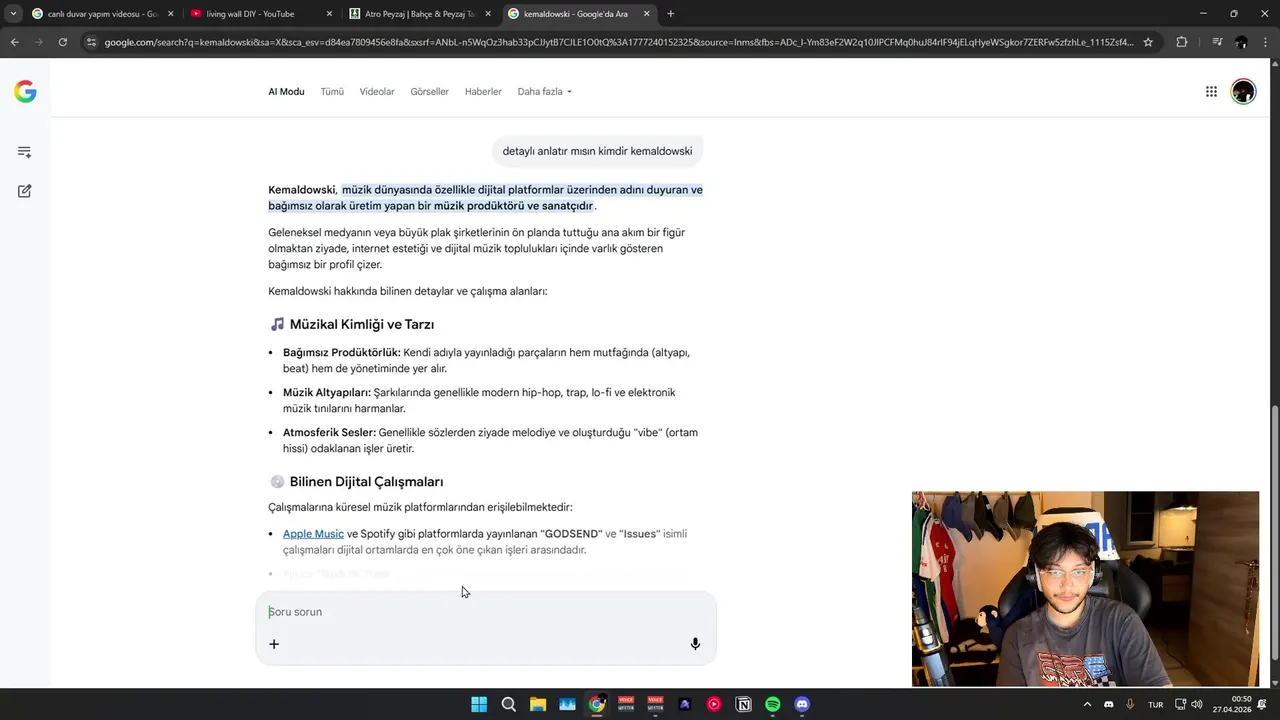This screenshot has height=720, width=1280.
Task: Switch the TUR keyboard language
Action: click(x=1156, y=704)
